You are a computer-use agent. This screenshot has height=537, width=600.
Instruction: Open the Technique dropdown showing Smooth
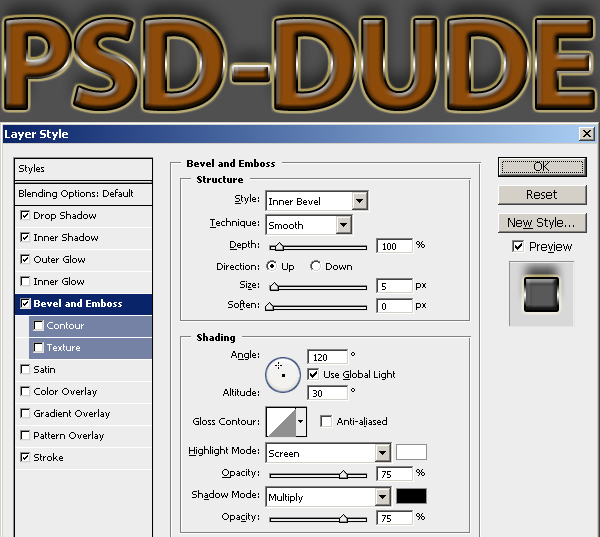click(x=309, y=225)
